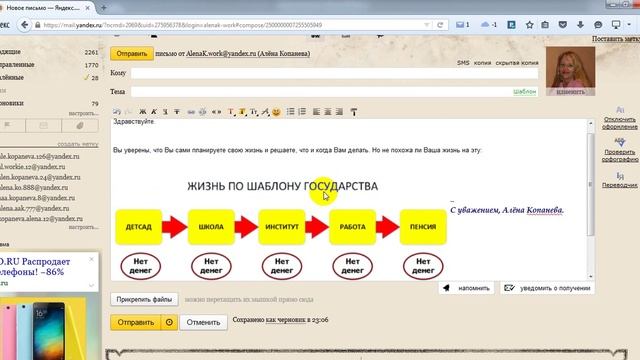Click Проверить орфографию spell check
The image size is (640, 360).
[x=620, y=156]
